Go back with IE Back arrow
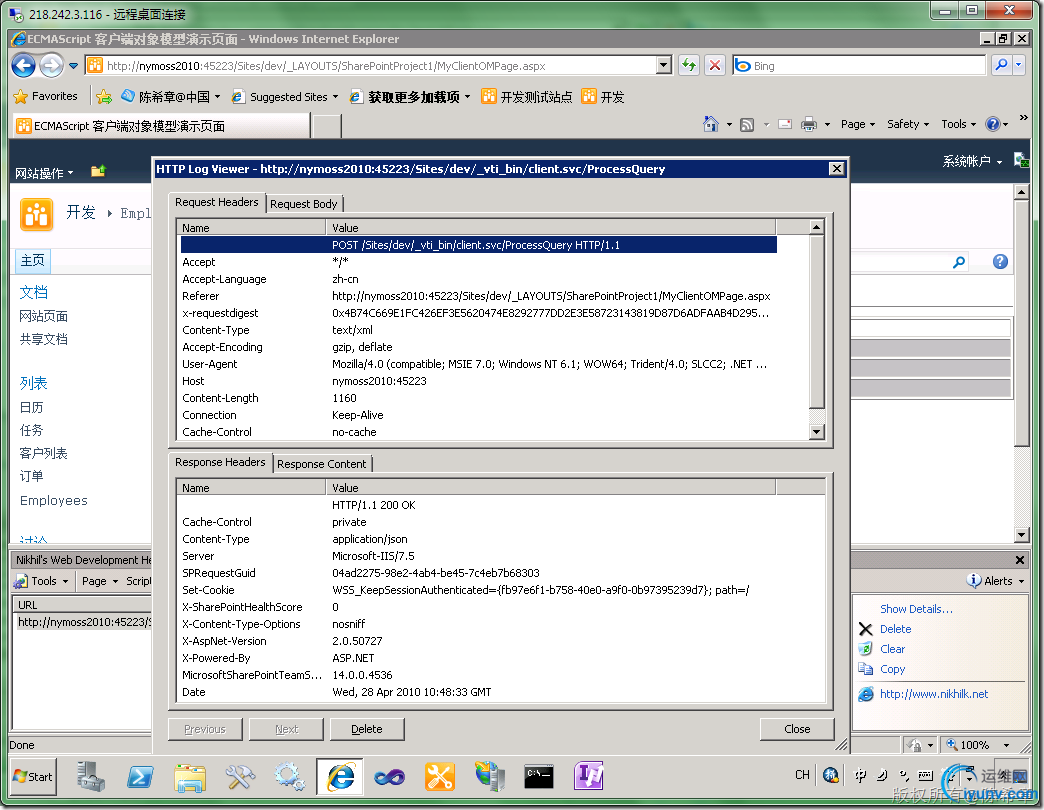This screenshot has width=1044, height=810. [24, 65]
